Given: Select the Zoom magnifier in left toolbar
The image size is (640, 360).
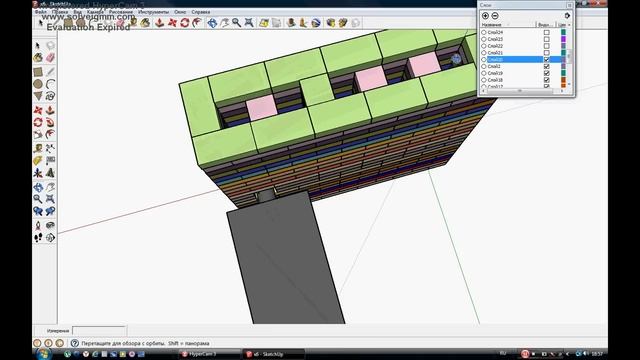Looking at the screenshot, I should pos(38,199).
